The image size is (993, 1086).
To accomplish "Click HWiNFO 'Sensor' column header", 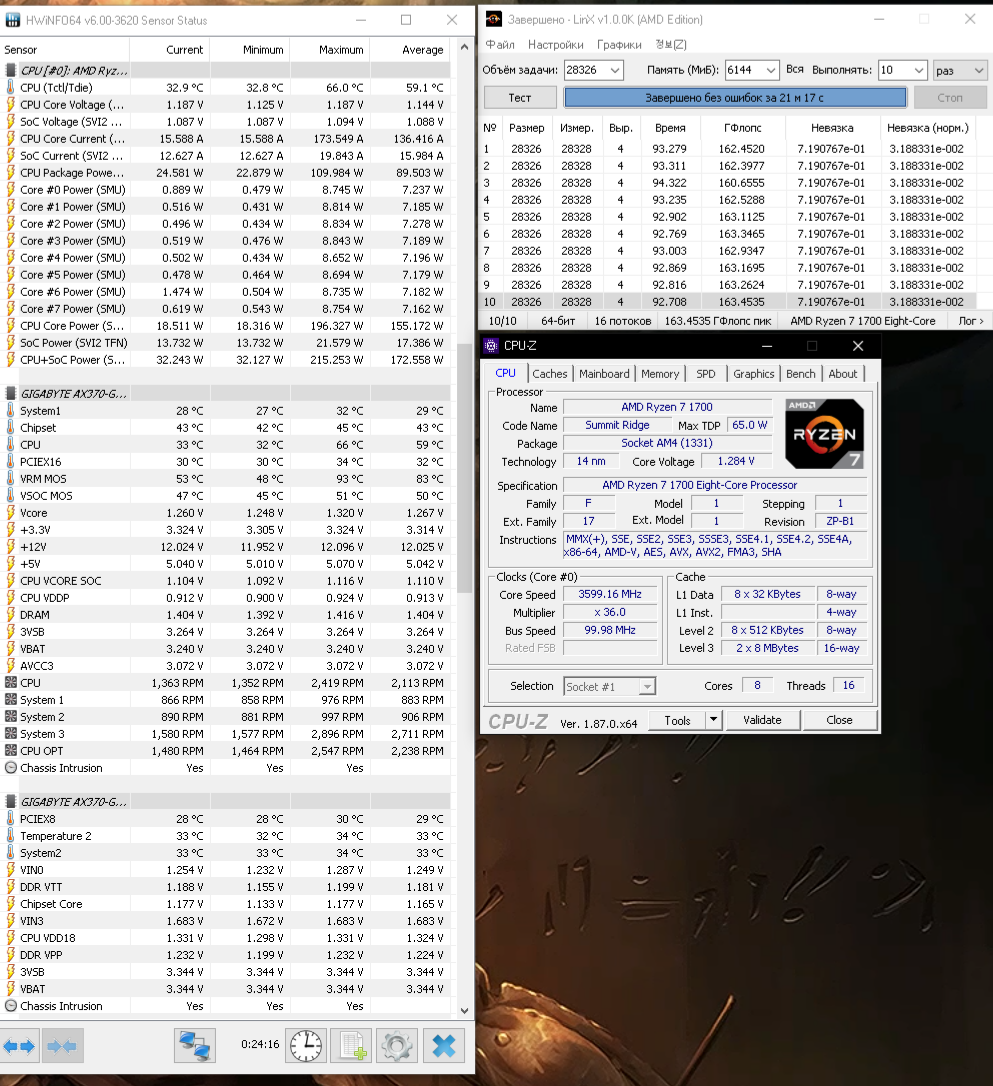I will point(64,50).
